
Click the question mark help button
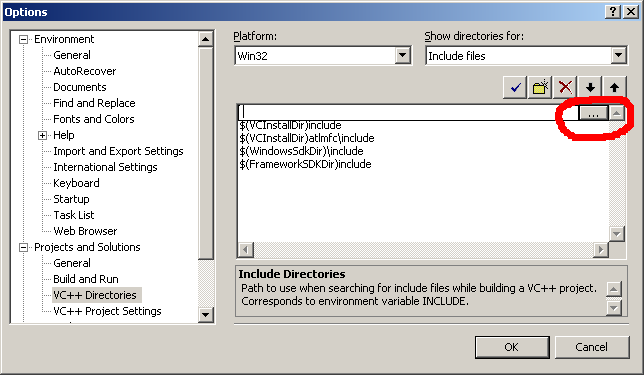tap(612, 12)
